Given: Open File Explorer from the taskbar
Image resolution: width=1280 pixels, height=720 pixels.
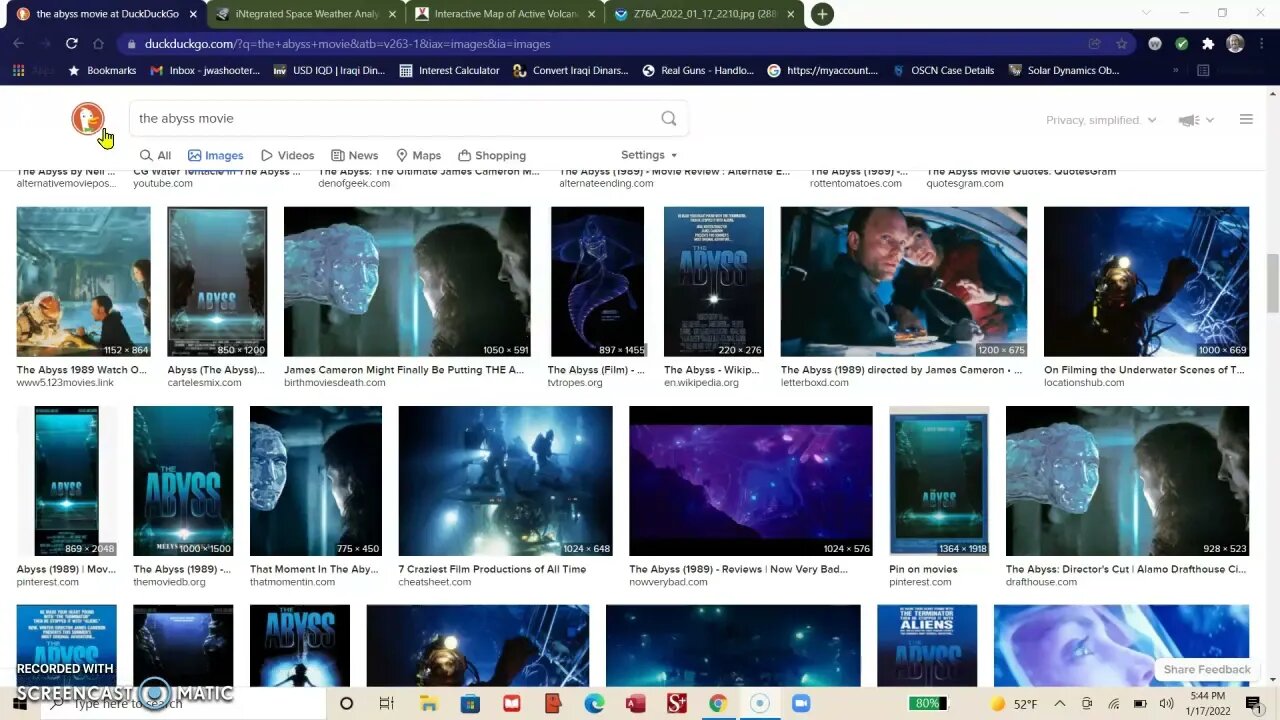Looking at the screenshot, I should click(x=428, y=704).
